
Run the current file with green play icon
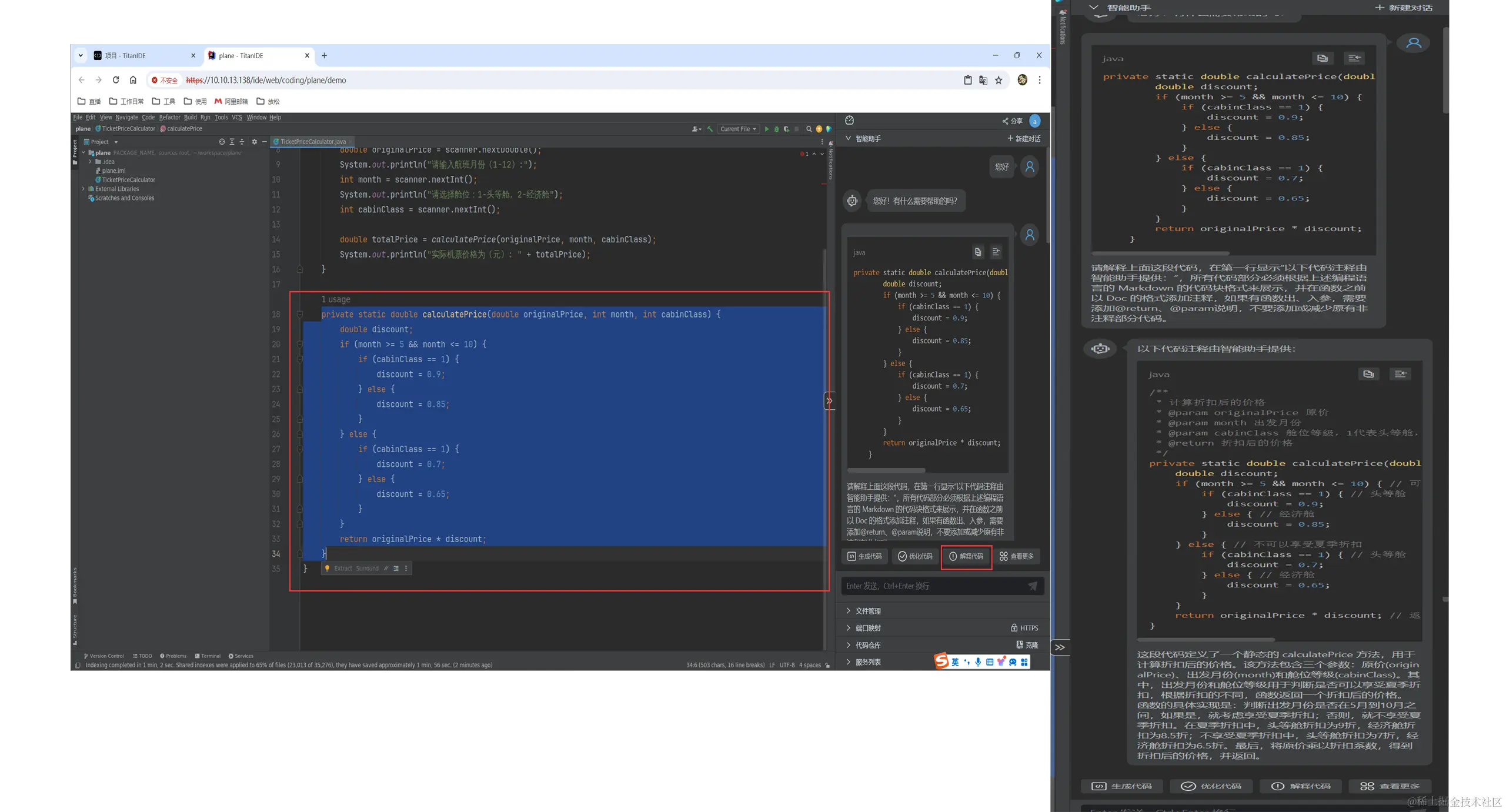766,129
